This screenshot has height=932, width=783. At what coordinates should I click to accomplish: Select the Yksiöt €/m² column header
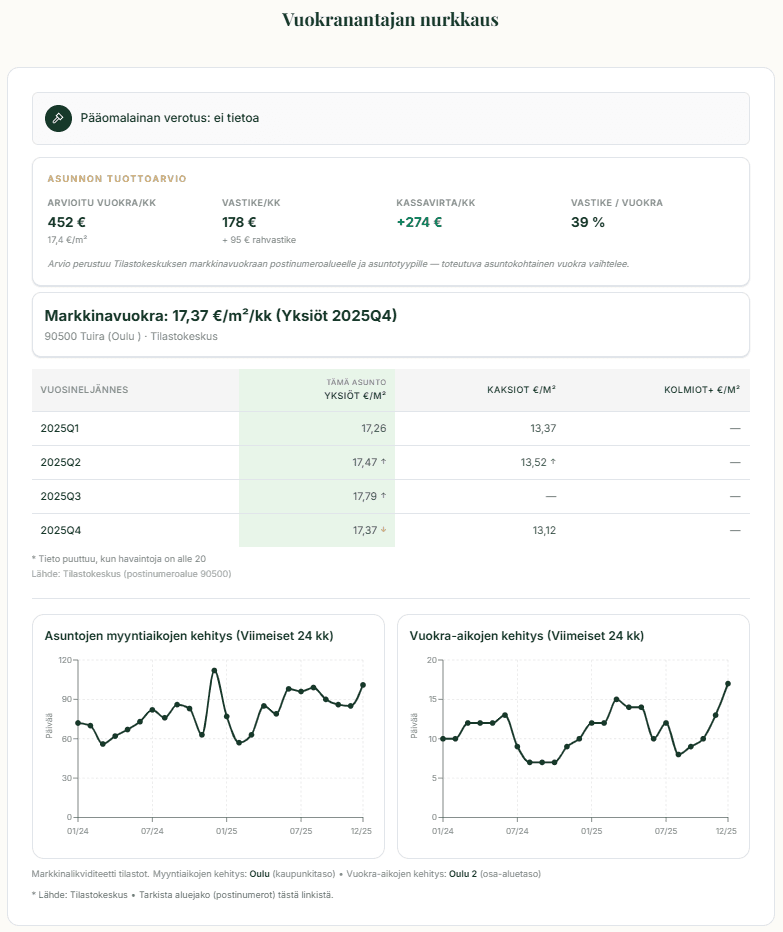pos(354,395)
